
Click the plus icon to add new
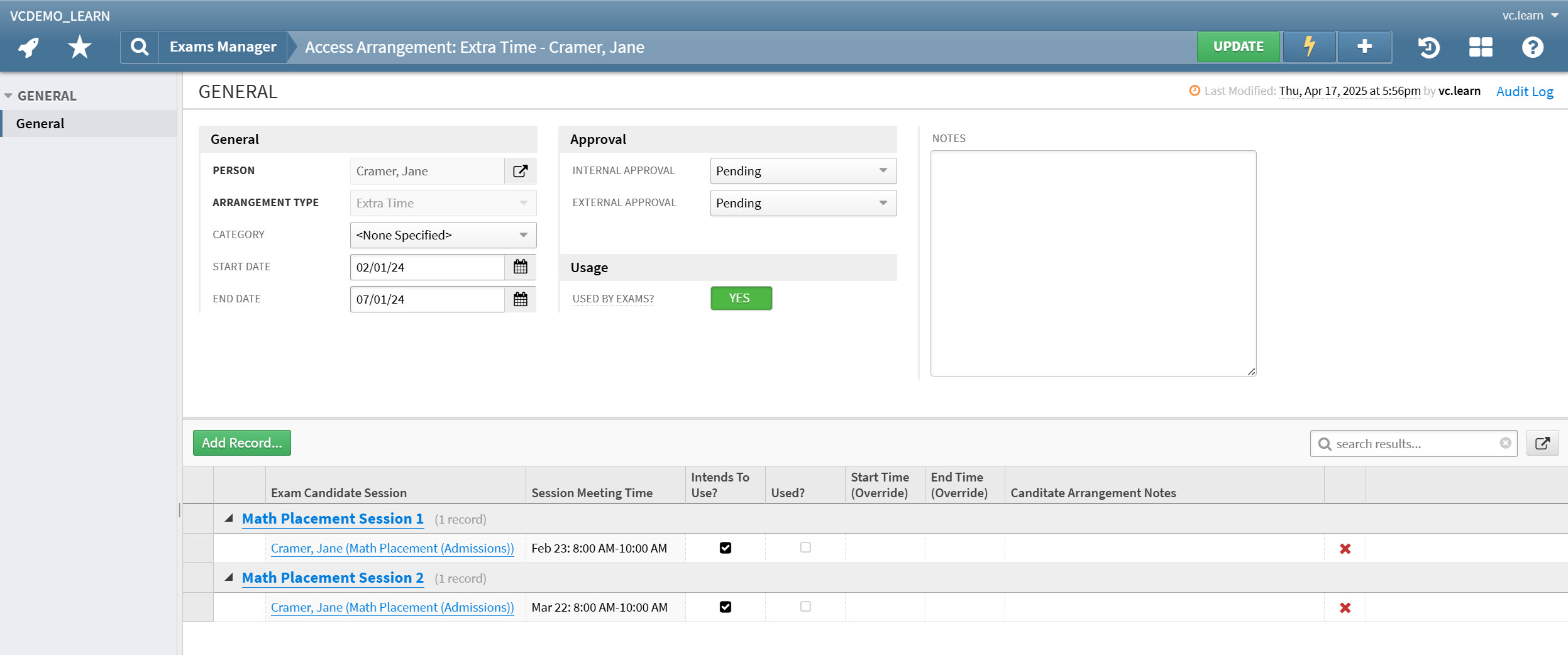(x=1364, y=47)
